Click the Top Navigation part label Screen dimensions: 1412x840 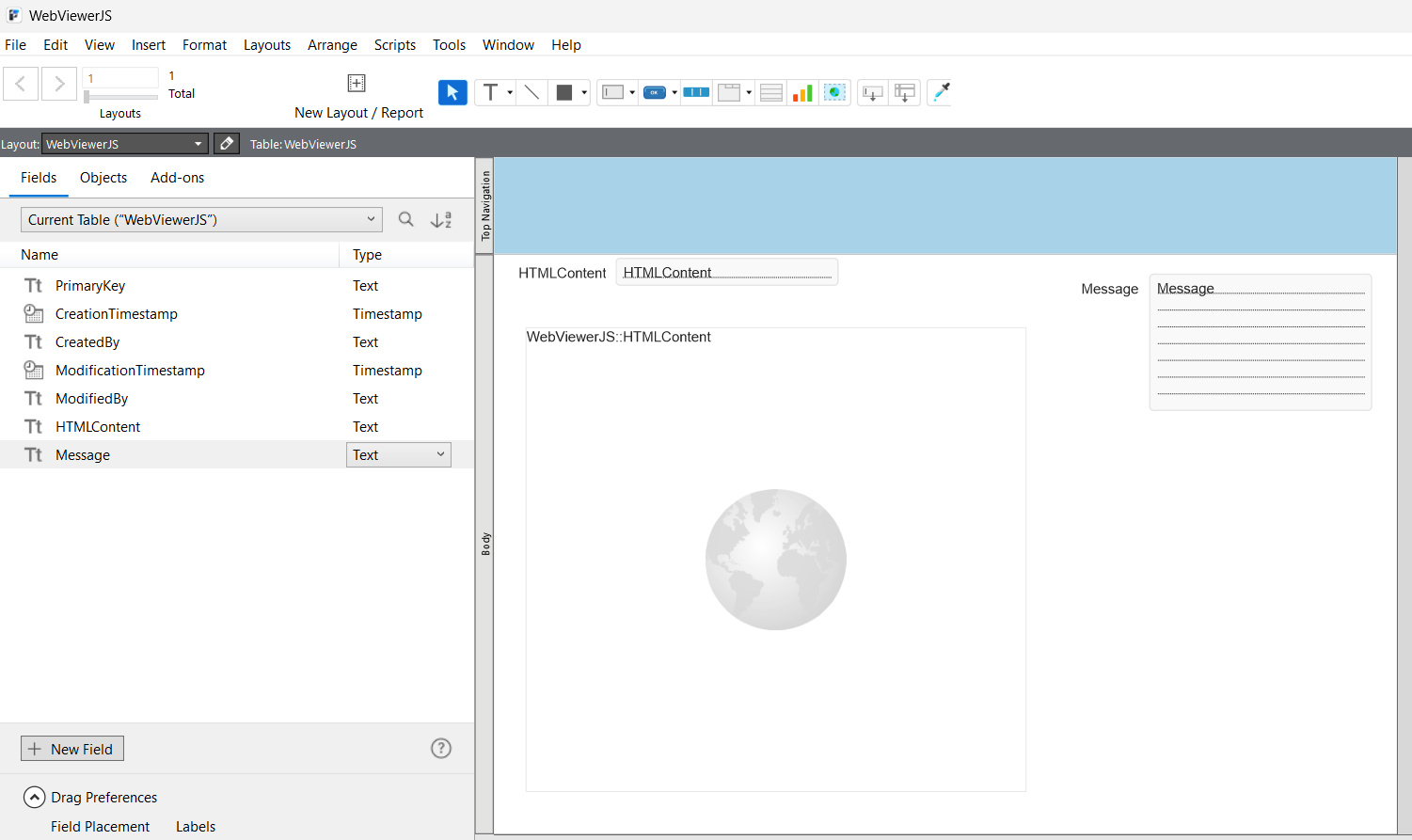(x=485, y=206)
